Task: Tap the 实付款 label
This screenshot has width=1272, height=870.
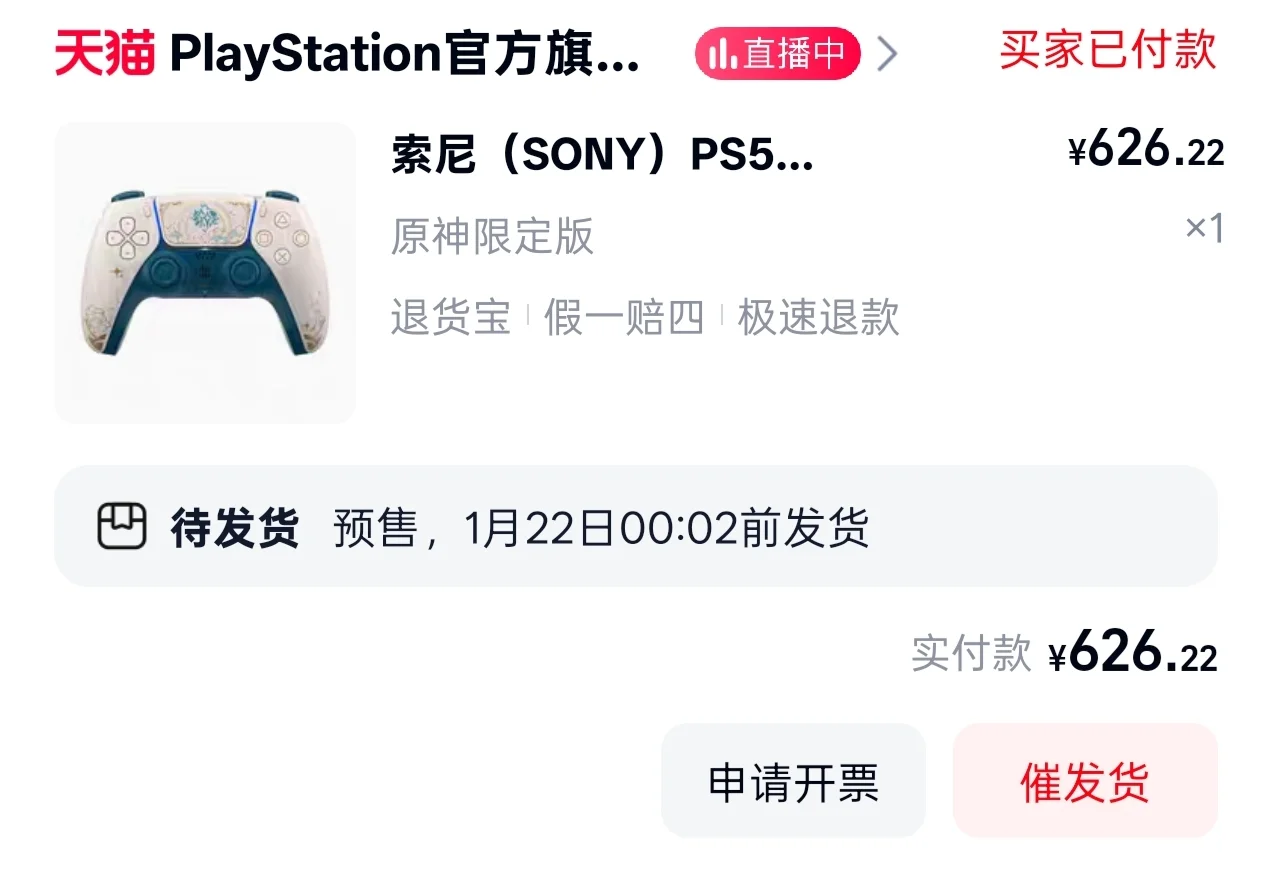Action: (970, 654)
